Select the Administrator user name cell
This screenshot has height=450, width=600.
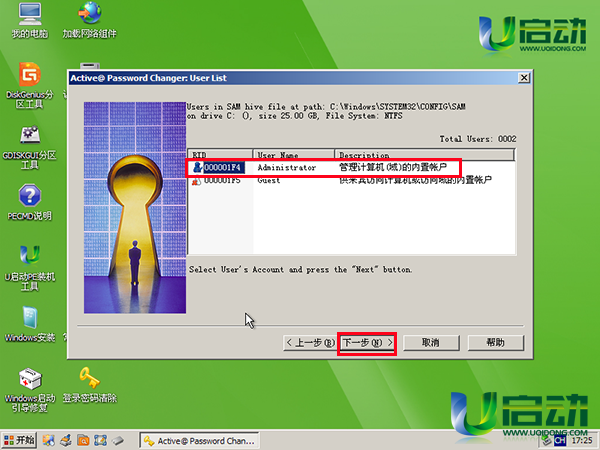(287, 168)
